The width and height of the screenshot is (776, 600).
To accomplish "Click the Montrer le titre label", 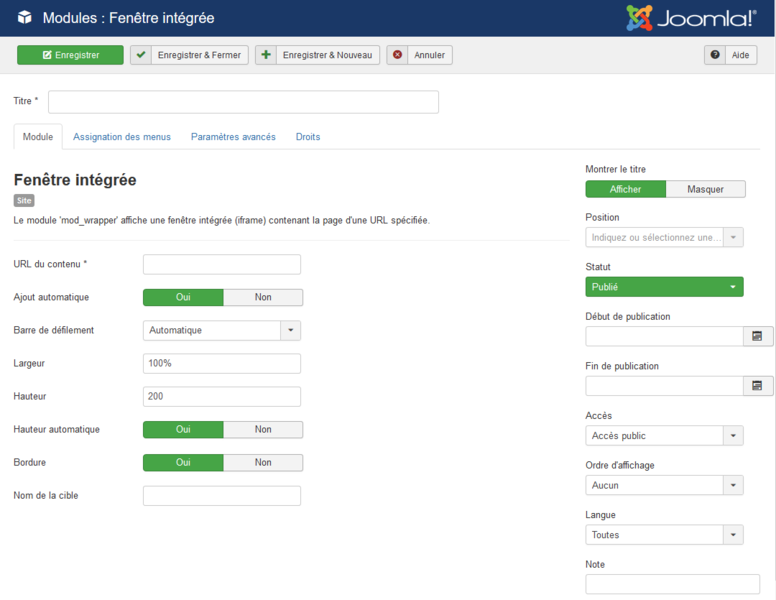I will (x=615, y=169).
